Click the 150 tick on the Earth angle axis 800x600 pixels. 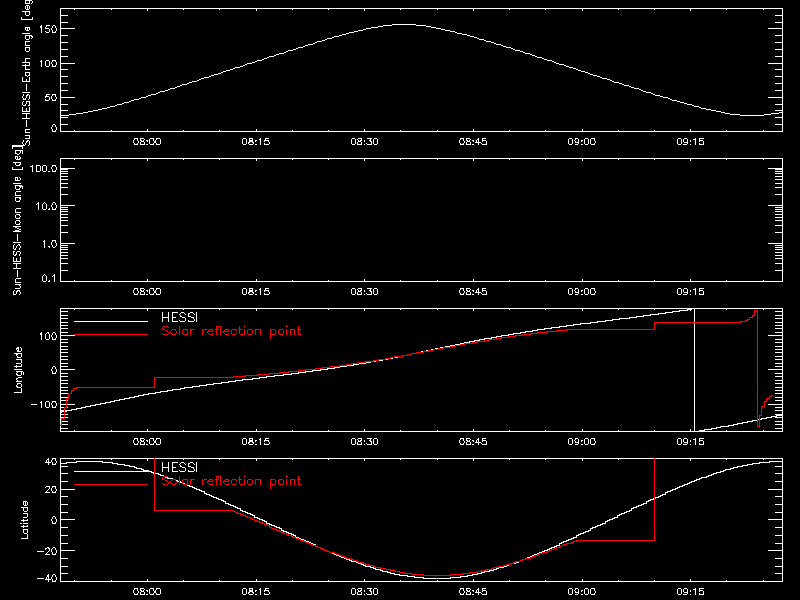click(x=49, y=29)
